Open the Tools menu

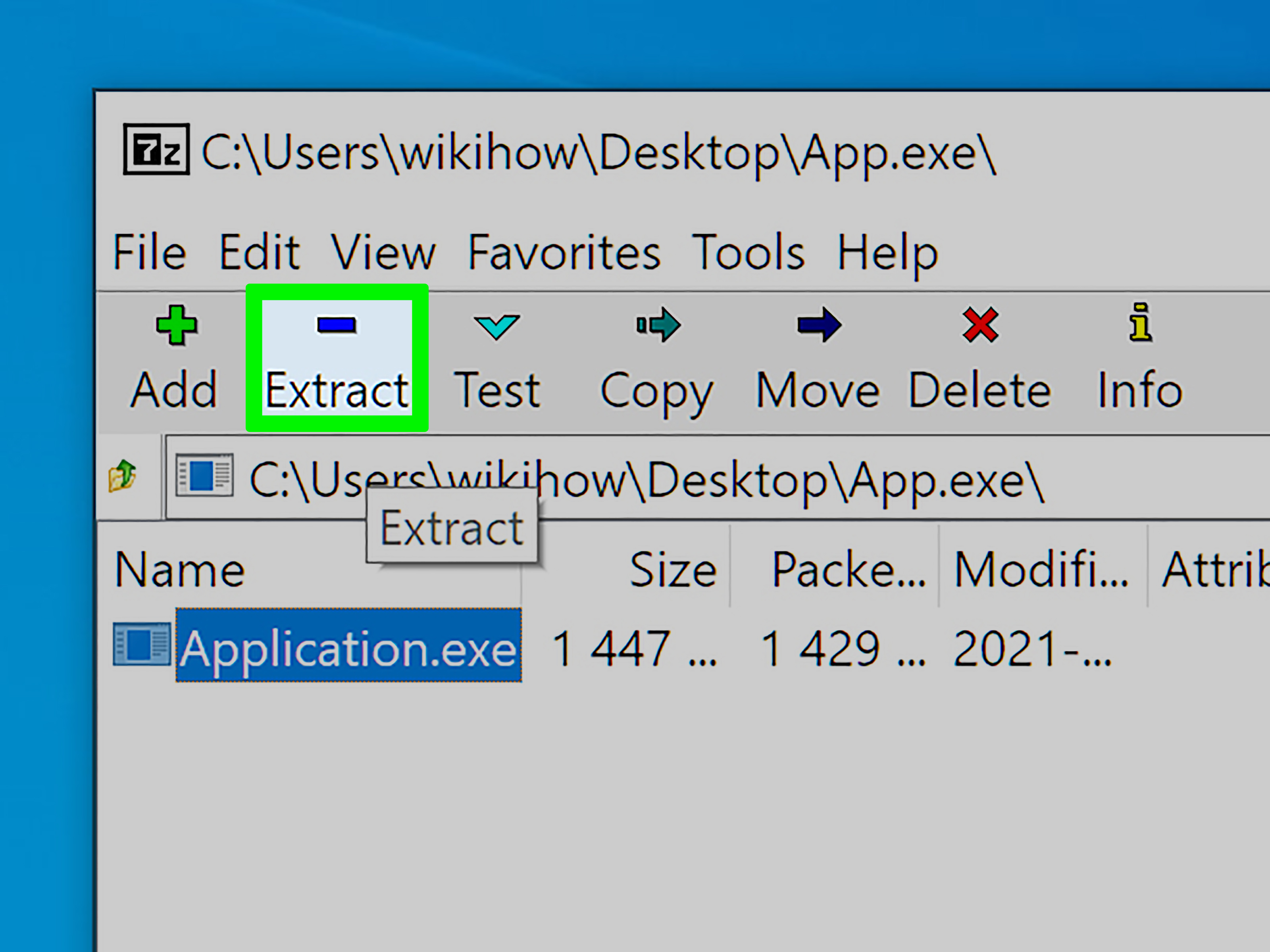pyautogui.click(x=748, y=252)
